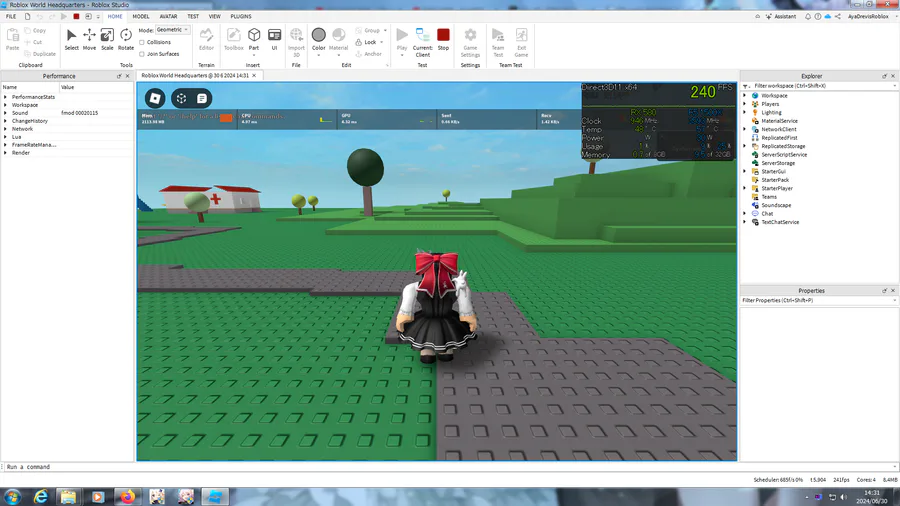Switch to the PLUGINS tab
Screen dimensions: 900x506
[241, 17]
